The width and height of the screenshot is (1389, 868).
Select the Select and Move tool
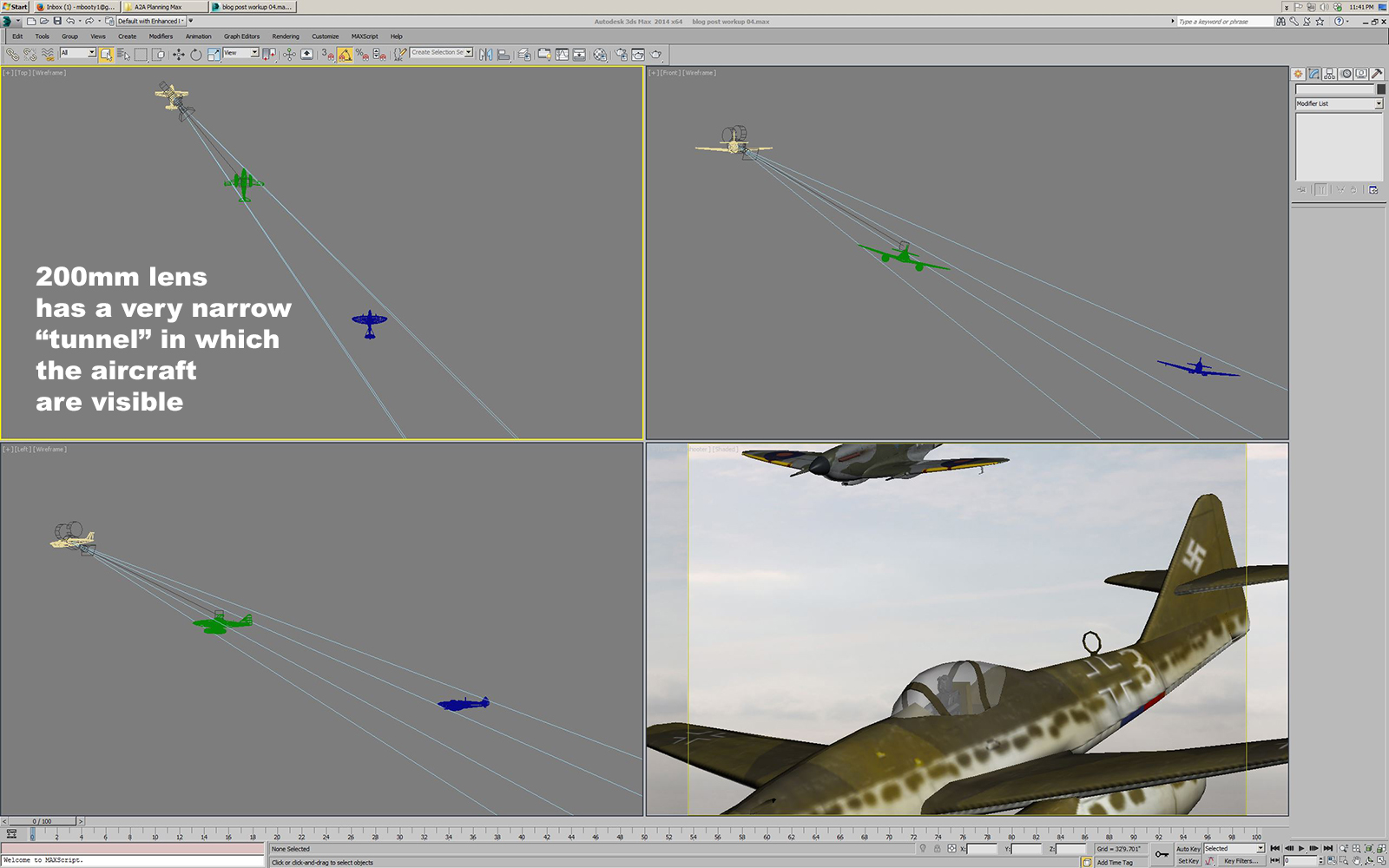point(178,55)
